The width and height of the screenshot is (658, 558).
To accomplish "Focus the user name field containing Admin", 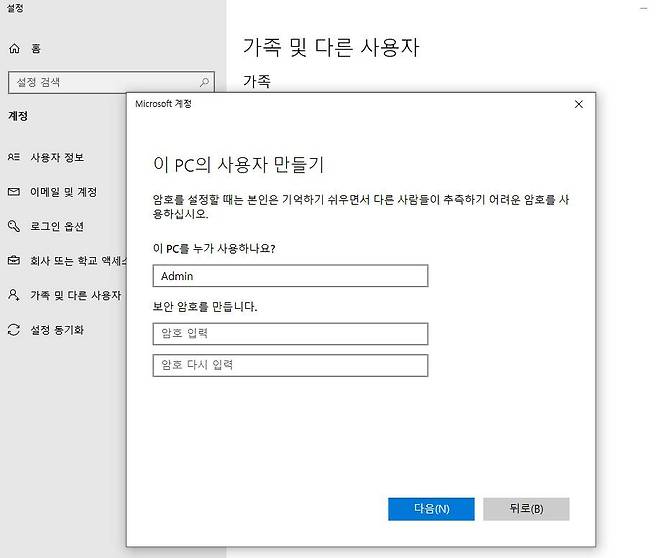I will tap(290, 276).
